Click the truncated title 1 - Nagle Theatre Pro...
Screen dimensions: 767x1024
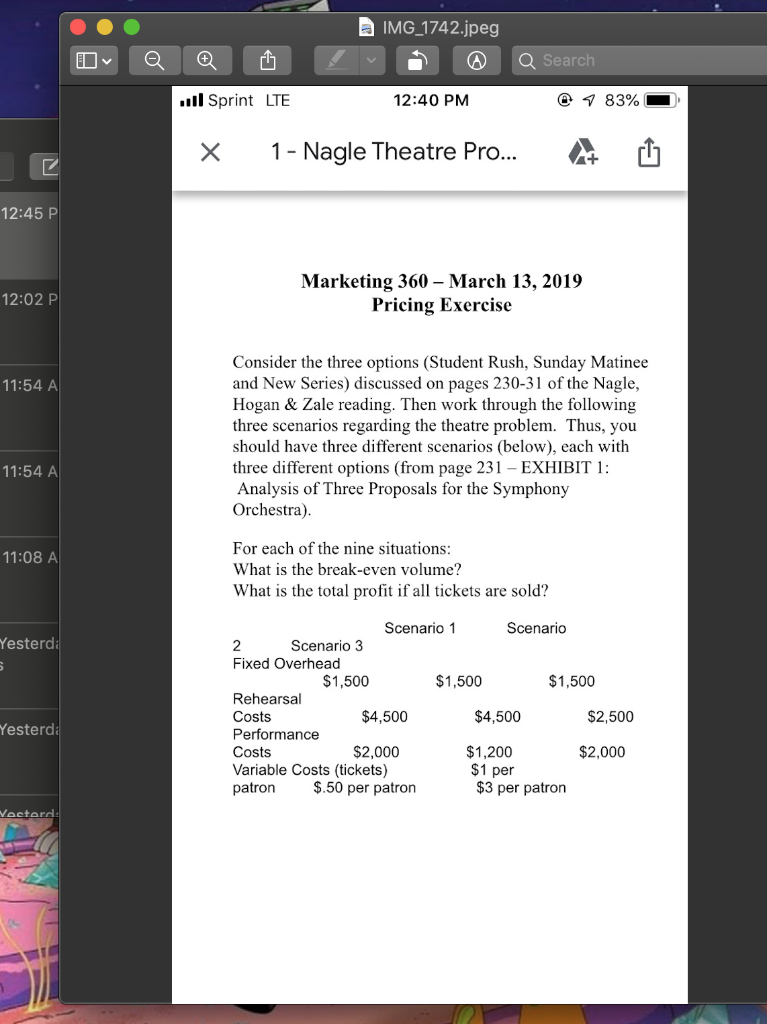[393, 152]
